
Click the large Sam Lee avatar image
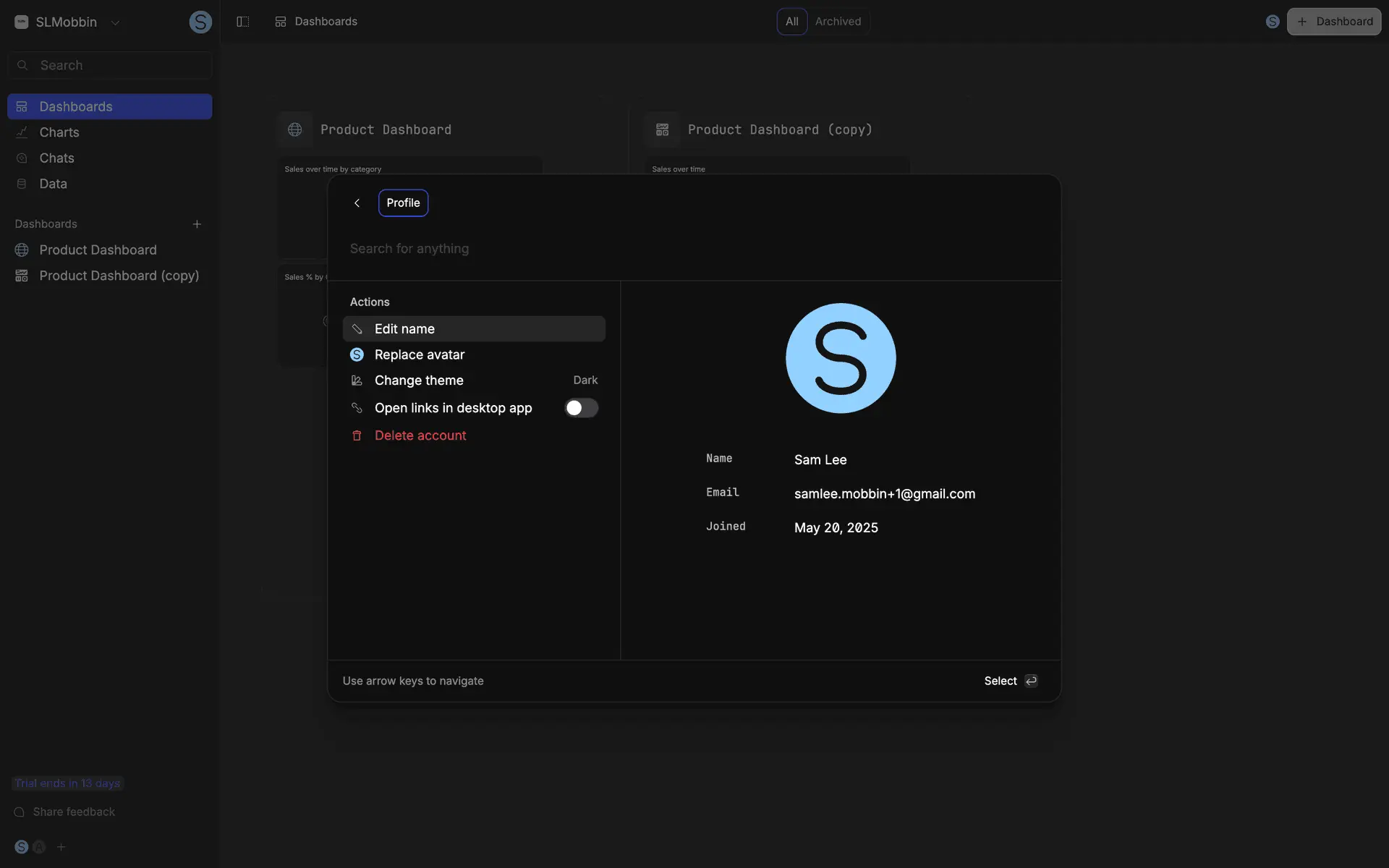841,358
